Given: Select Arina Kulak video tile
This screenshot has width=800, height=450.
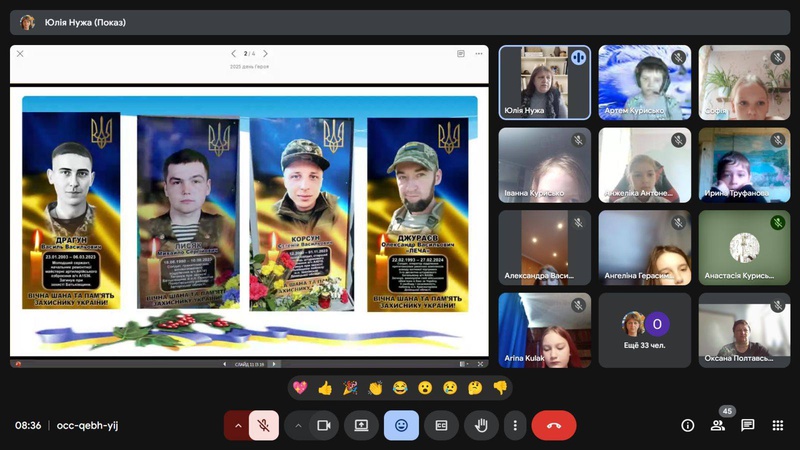Looking at the screenshot, I should pyautogui.click(x=544, y=331).
